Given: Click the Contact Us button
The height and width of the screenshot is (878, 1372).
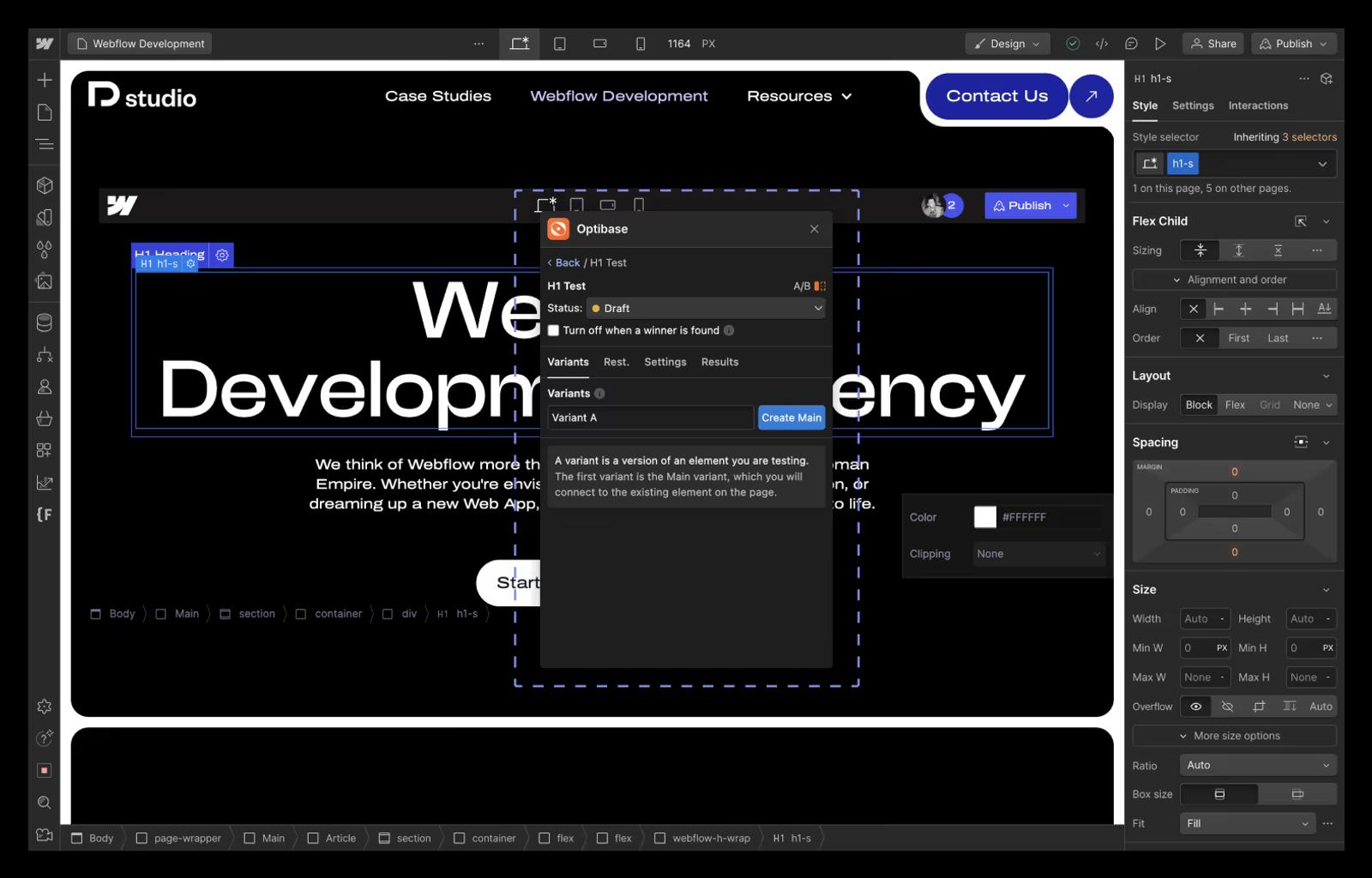Looking at the screenshot, I should pos(996,96).
